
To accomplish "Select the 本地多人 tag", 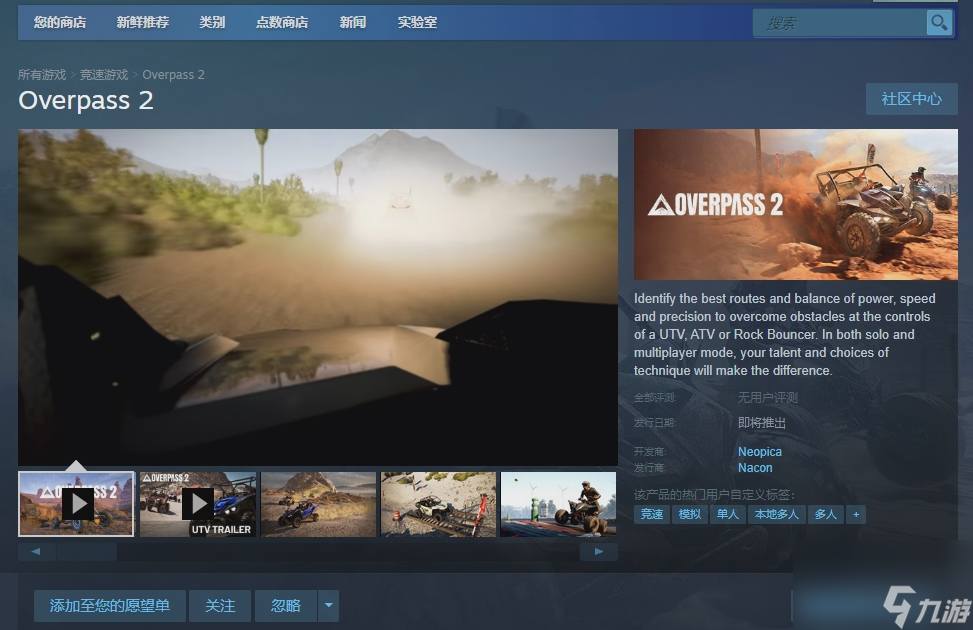I will click(x=776, y=515).
